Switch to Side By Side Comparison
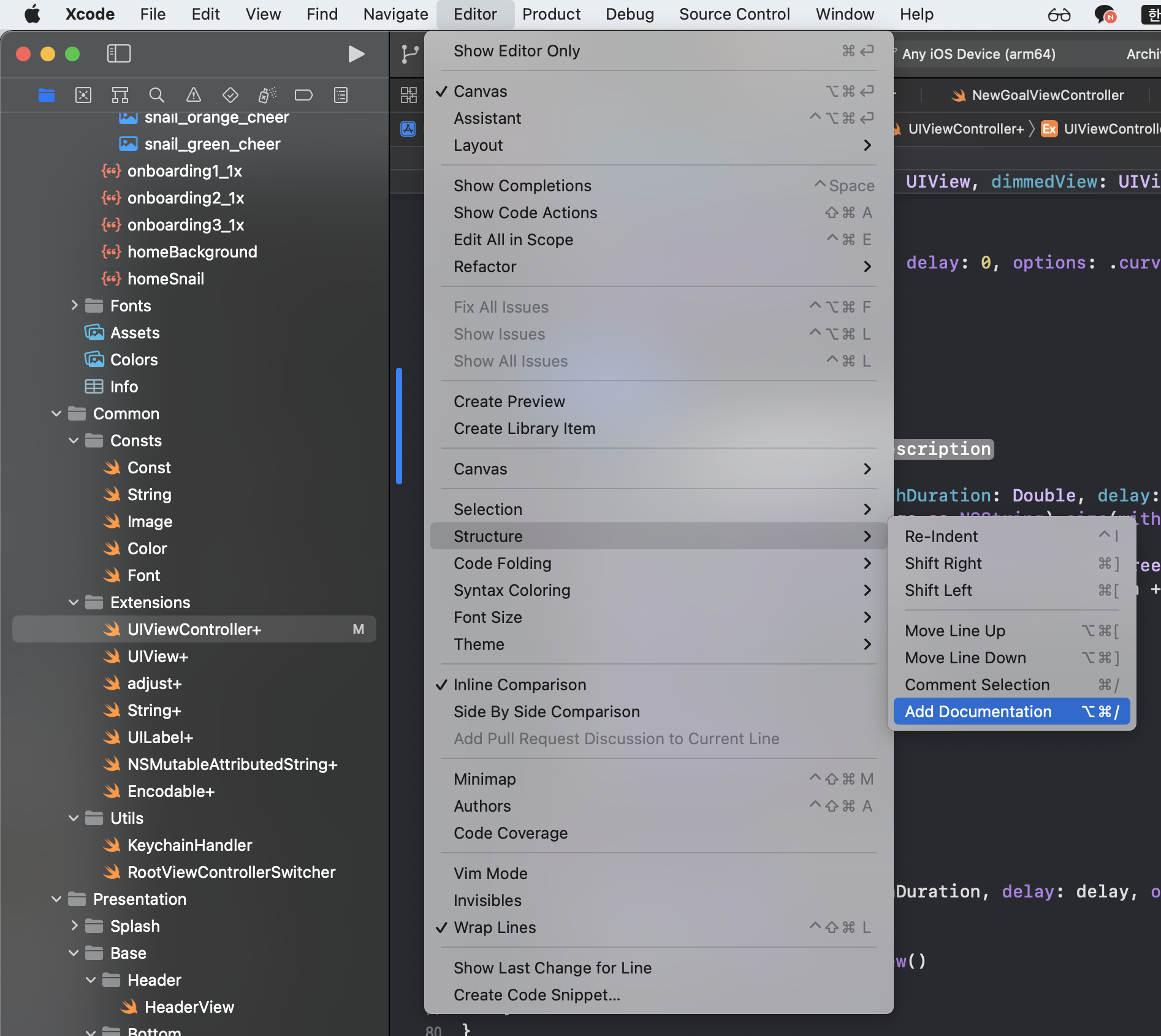 click(x=658, y=712)
